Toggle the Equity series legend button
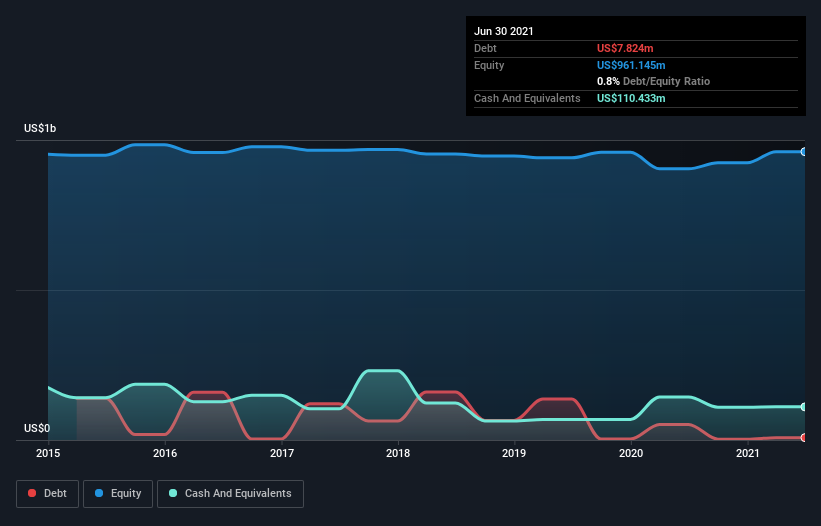 point(118,494)
